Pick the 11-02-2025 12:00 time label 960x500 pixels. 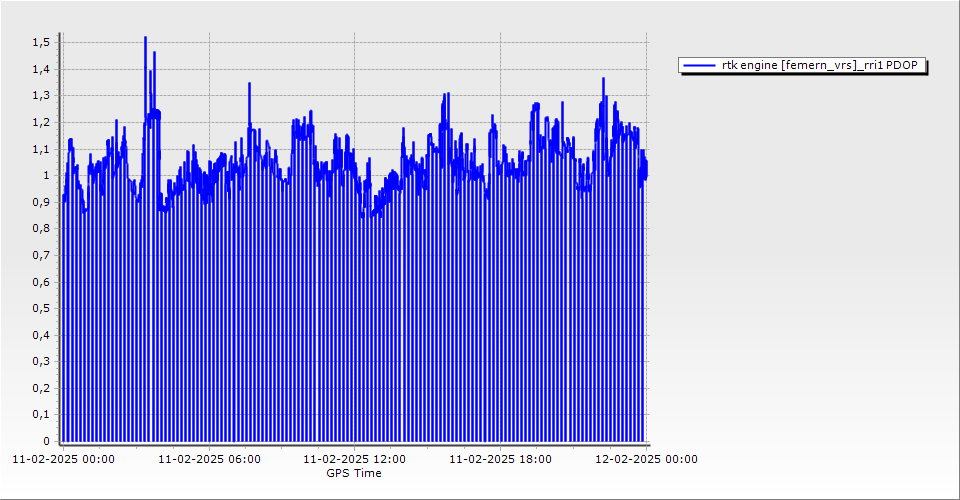click(354, 460)
